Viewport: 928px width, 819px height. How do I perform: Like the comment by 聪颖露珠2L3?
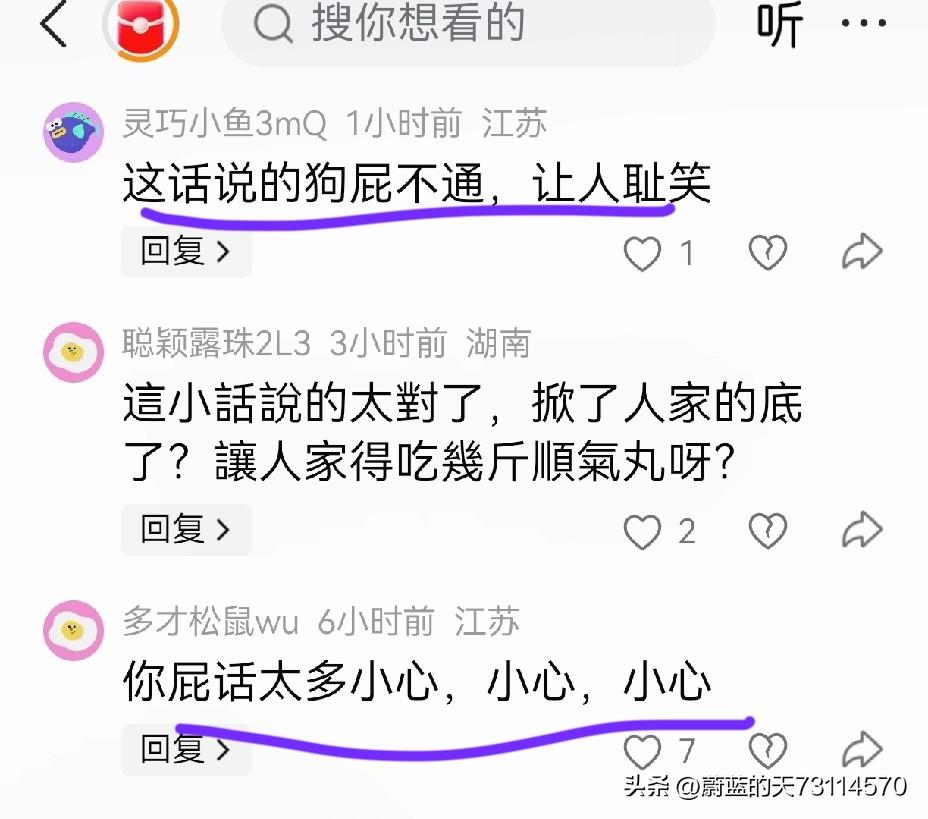(x=642, y=531)
